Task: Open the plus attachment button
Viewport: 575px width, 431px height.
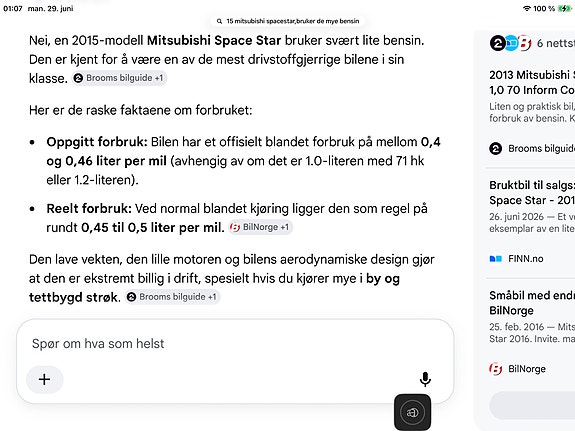Action: (44, 379)
